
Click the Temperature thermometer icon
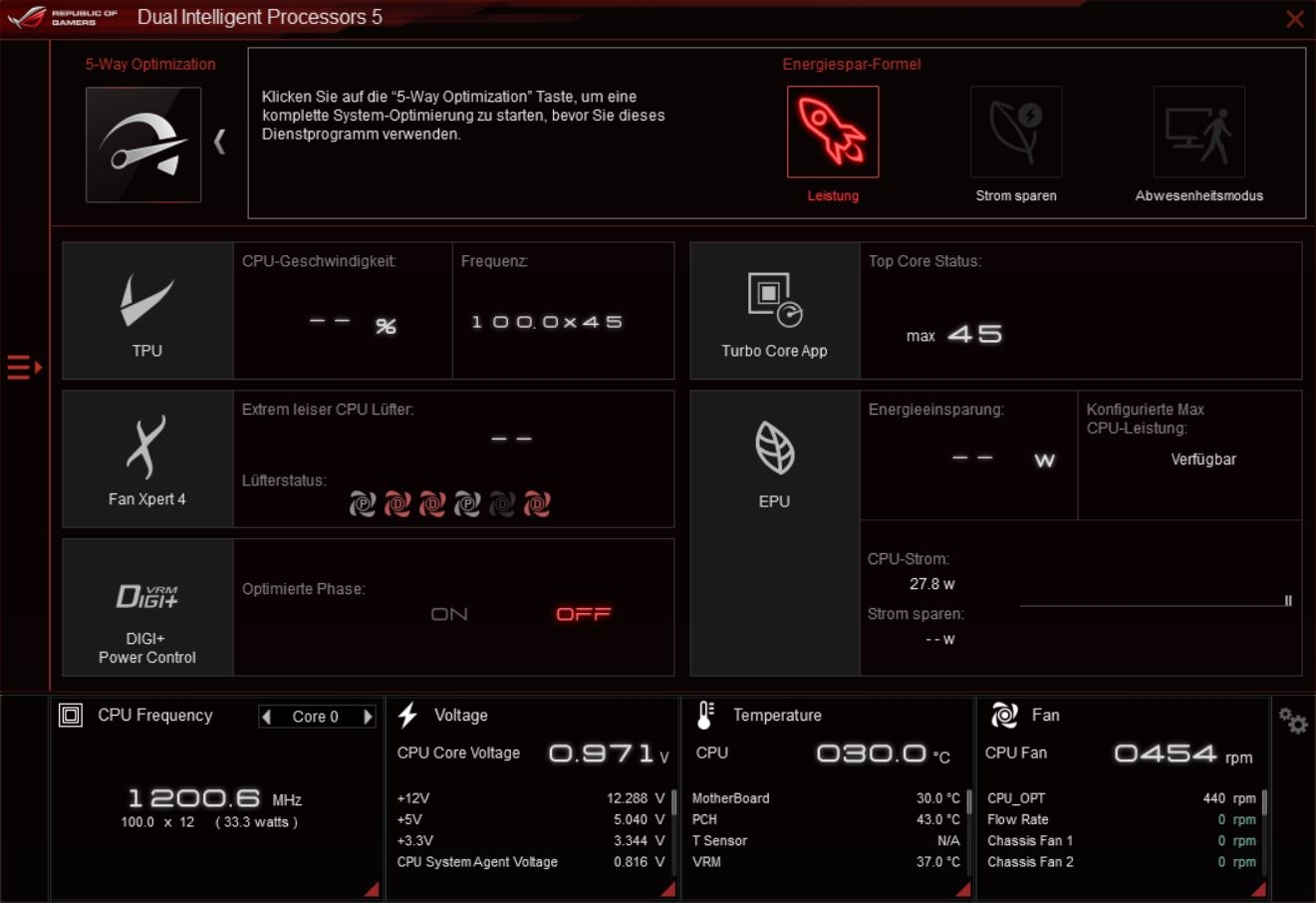tap(705, 715)
